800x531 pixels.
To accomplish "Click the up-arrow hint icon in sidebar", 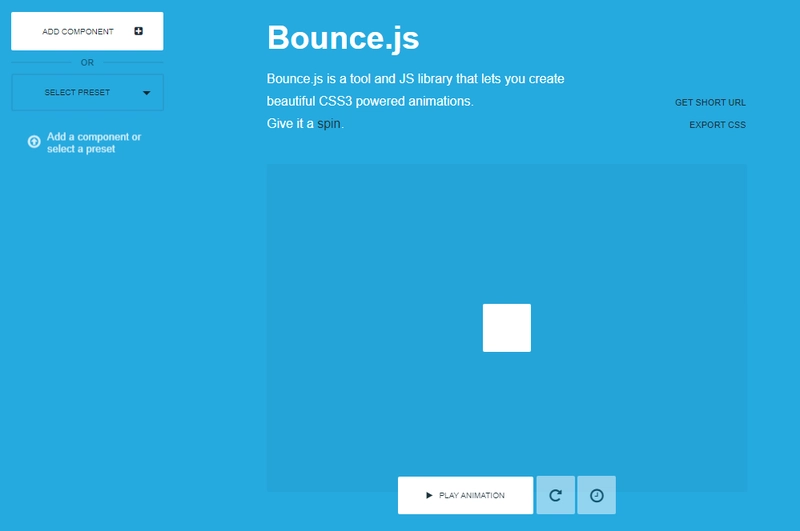I will (x=34, y=142).
